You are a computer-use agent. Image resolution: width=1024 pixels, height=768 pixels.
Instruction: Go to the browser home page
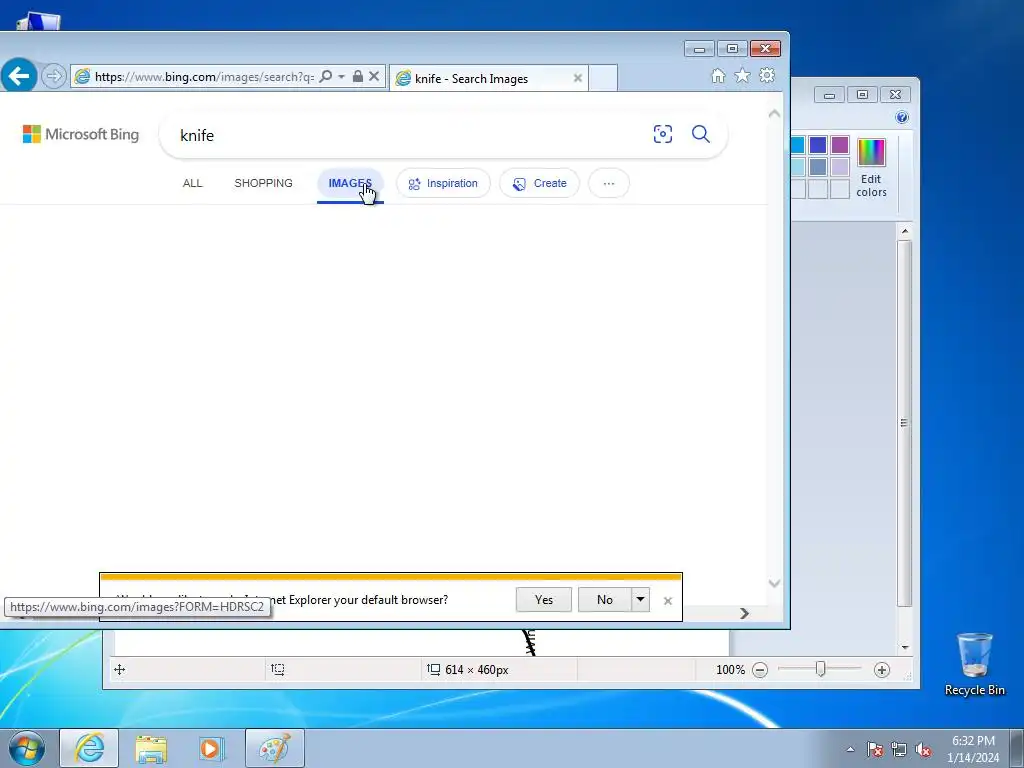[718, 76]
